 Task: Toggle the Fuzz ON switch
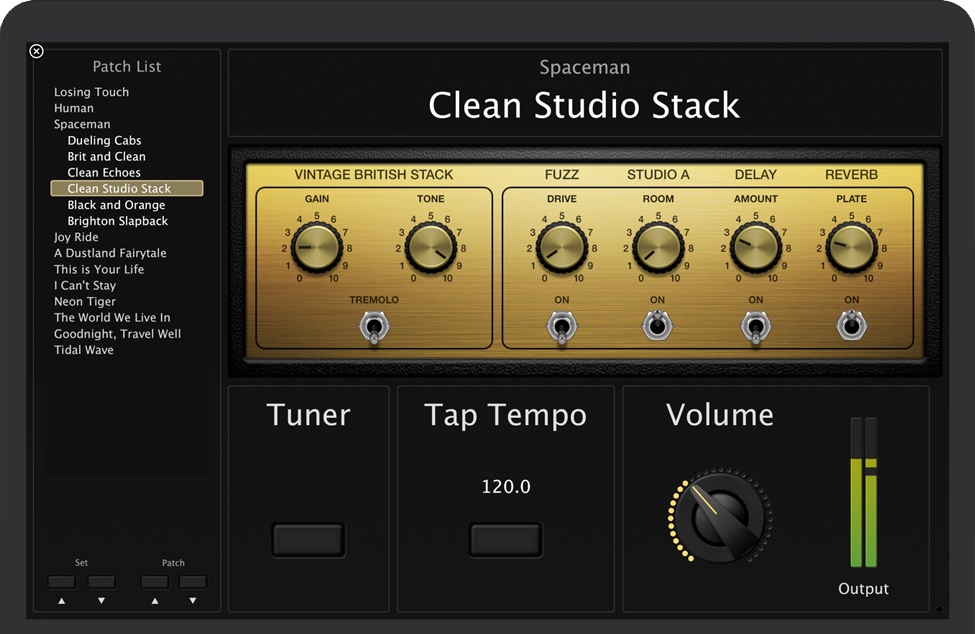tap(561, 326)
